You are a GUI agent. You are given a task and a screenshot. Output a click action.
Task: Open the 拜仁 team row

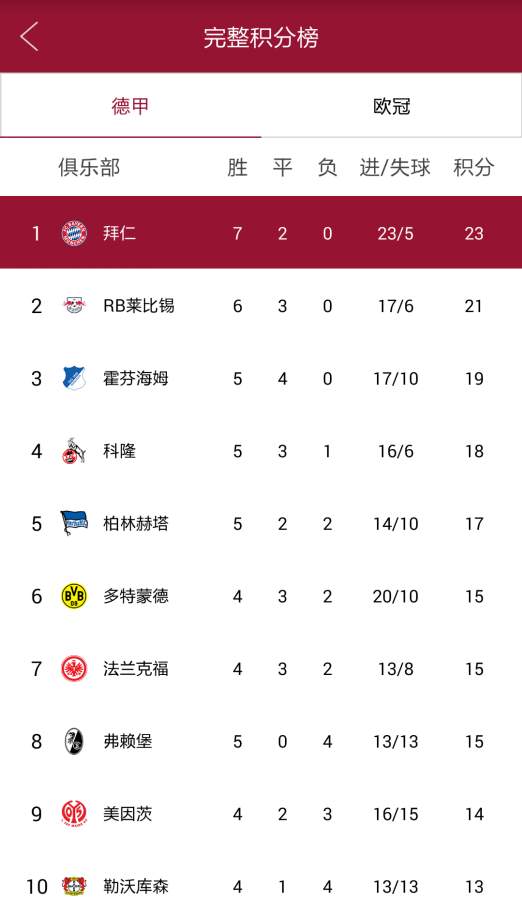point(261,232)
